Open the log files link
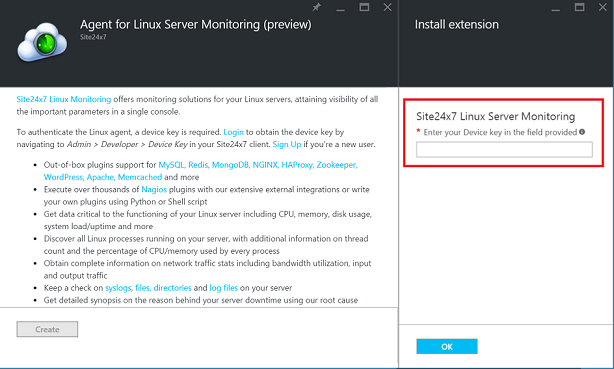 (224, 288)
